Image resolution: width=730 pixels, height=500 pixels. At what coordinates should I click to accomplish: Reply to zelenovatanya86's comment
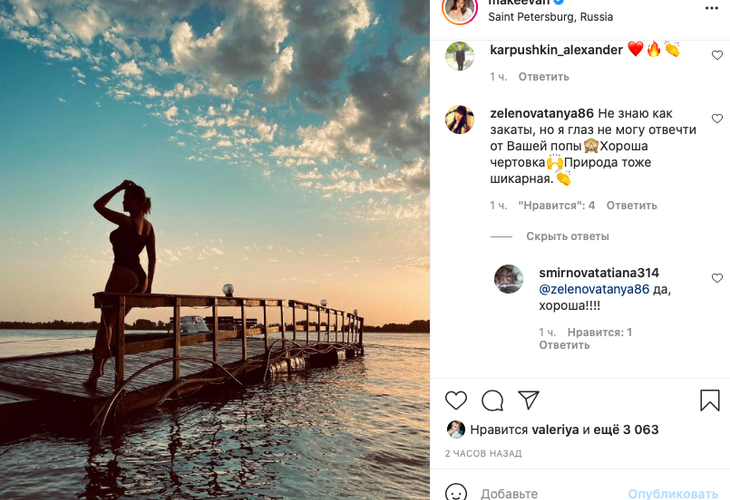631,205
